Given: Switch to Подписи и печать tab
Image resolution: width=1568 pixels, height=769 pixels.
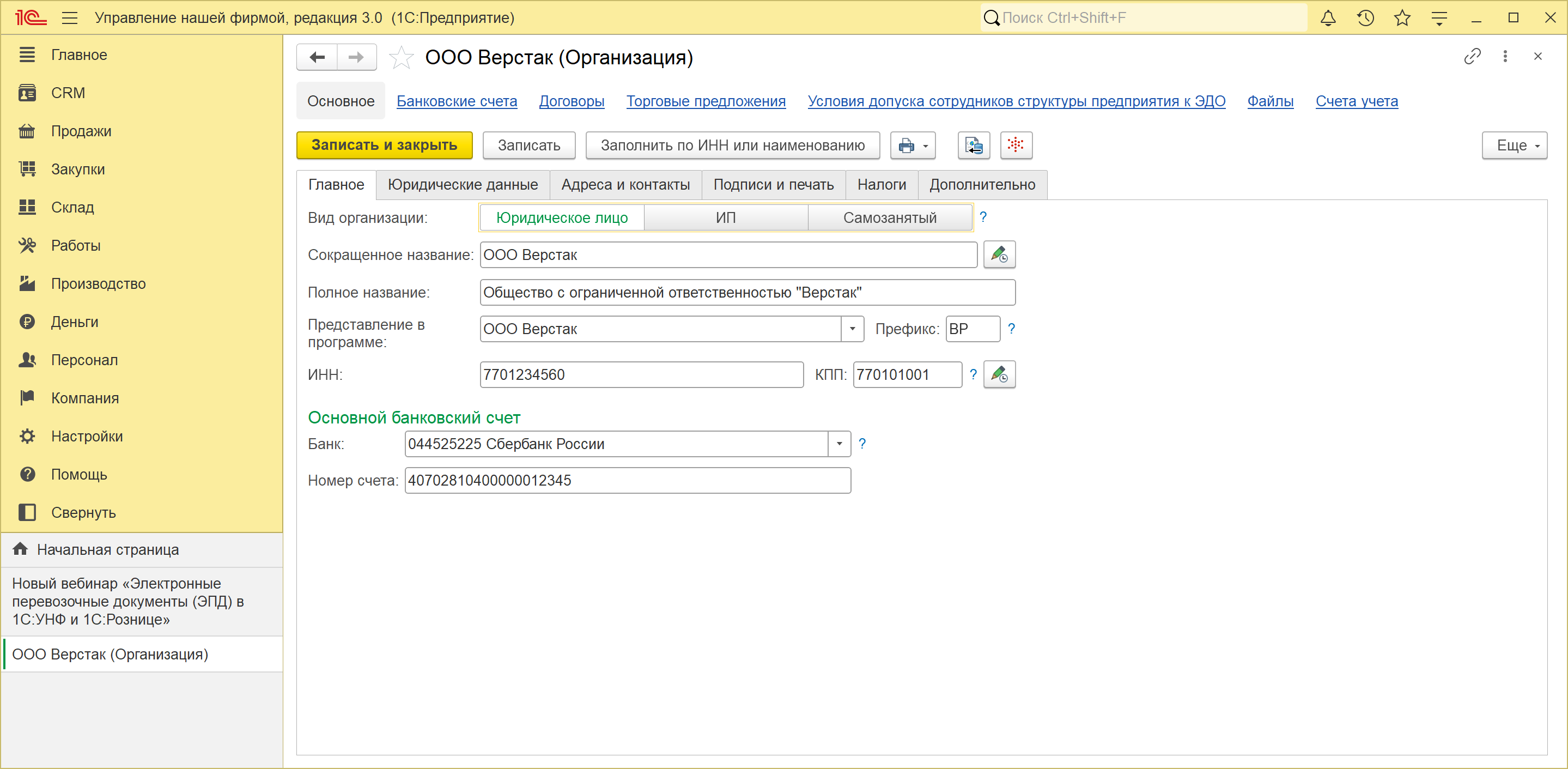Looking at the screenshot, I should [x=774, y=185].
